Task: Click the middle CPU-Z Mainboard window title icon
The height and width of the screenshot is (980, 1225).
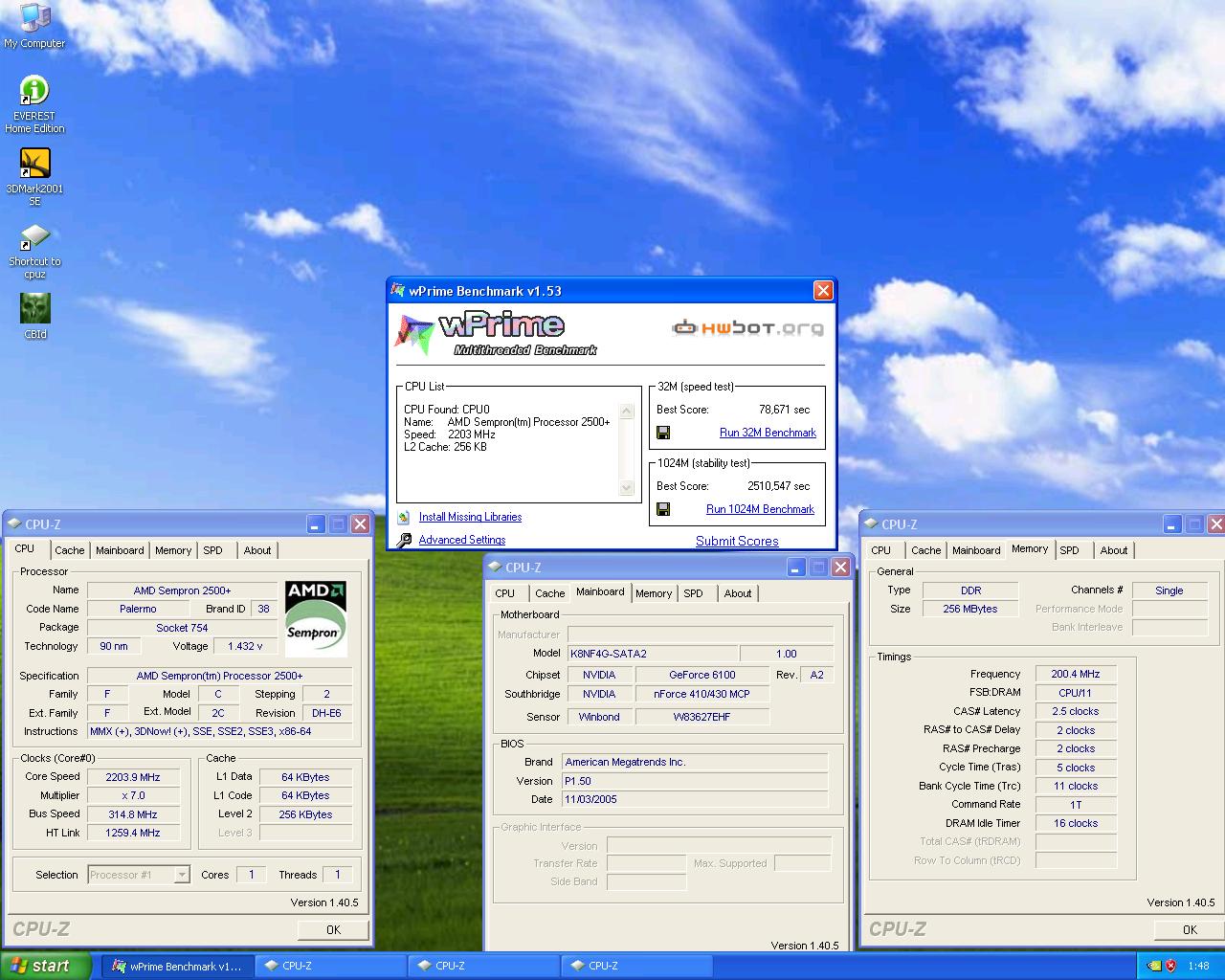Action: click(495, 568)
